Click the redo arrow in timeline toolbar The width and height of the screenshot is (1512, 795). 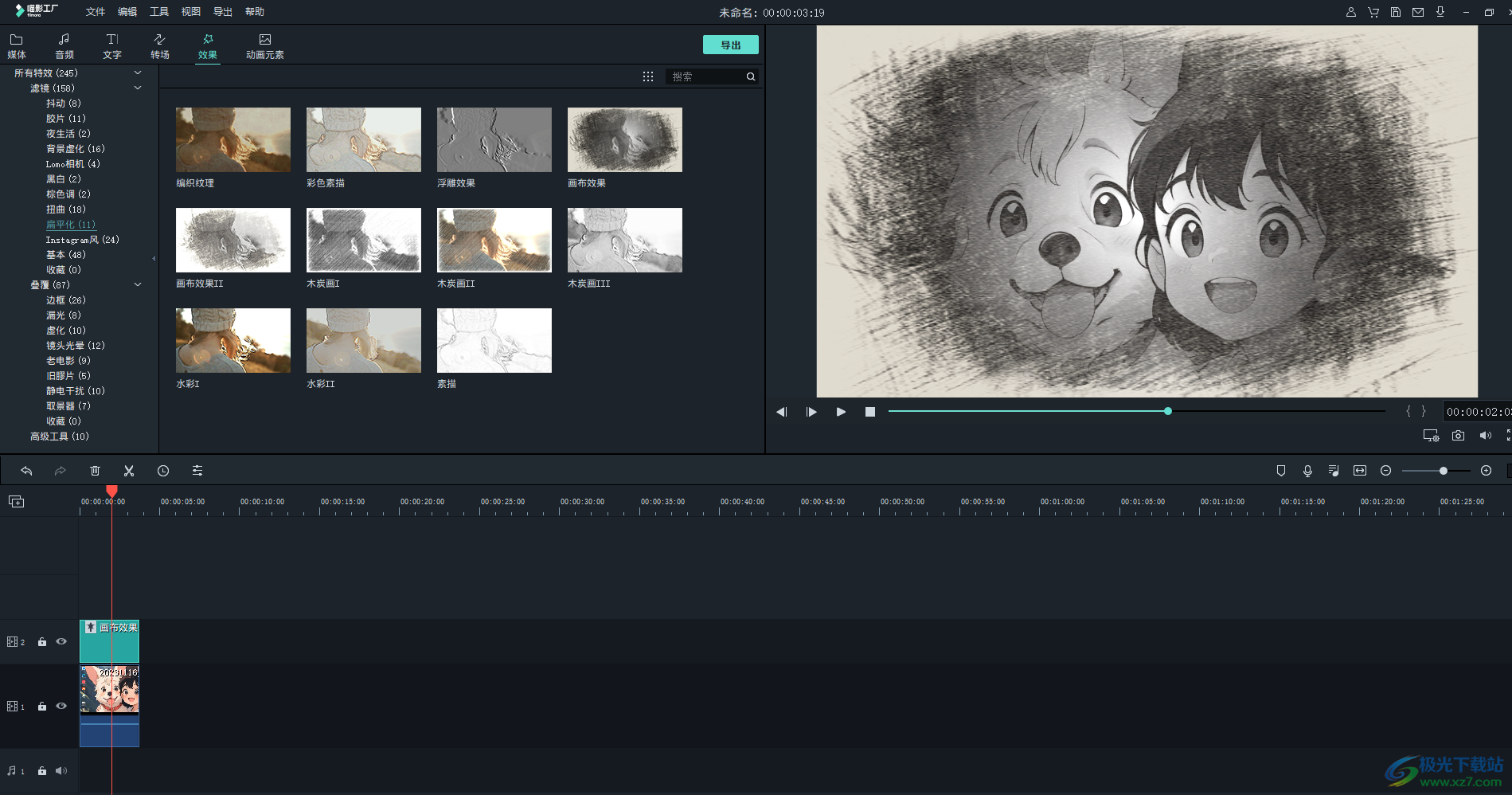pos(61,471)
